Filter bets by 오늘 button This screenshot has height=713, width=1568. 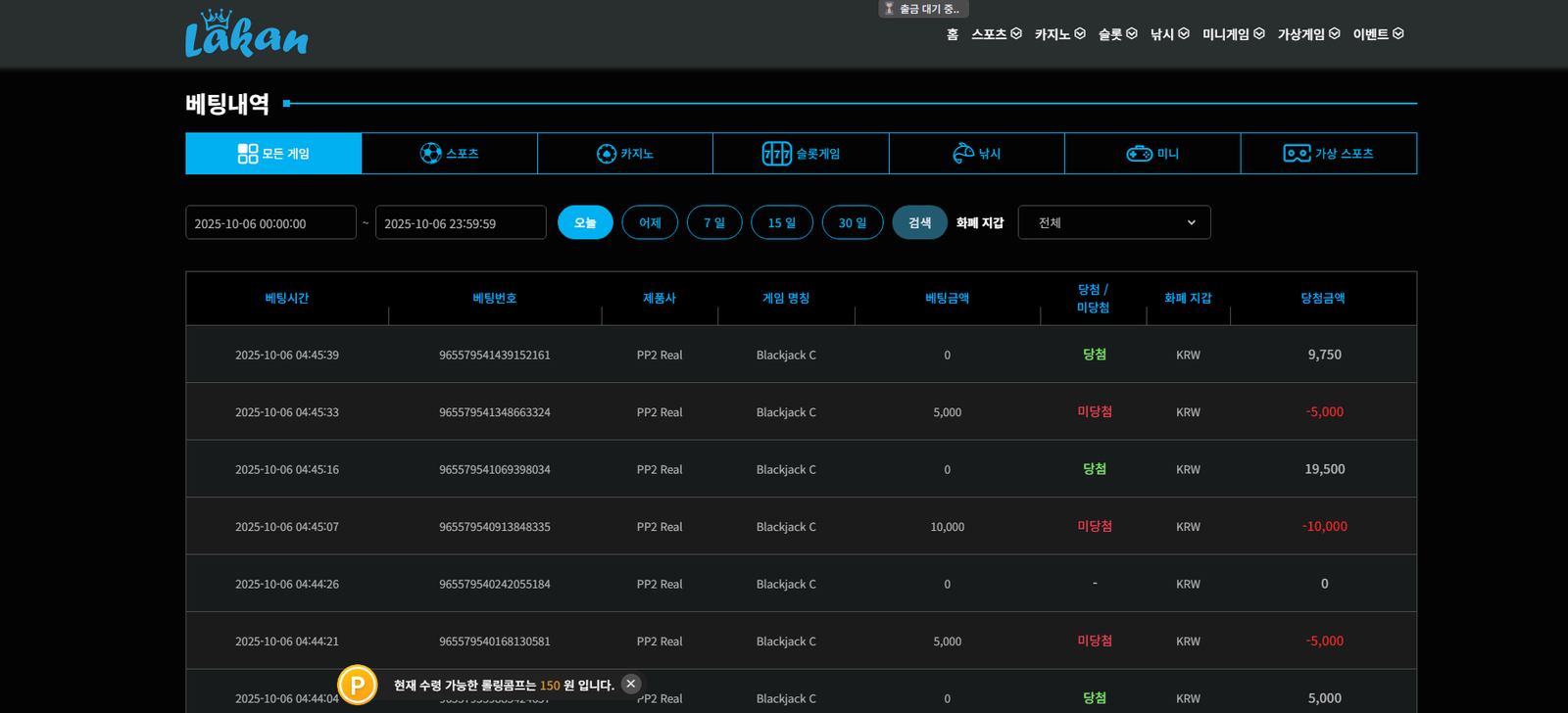[x=585, y=222]
